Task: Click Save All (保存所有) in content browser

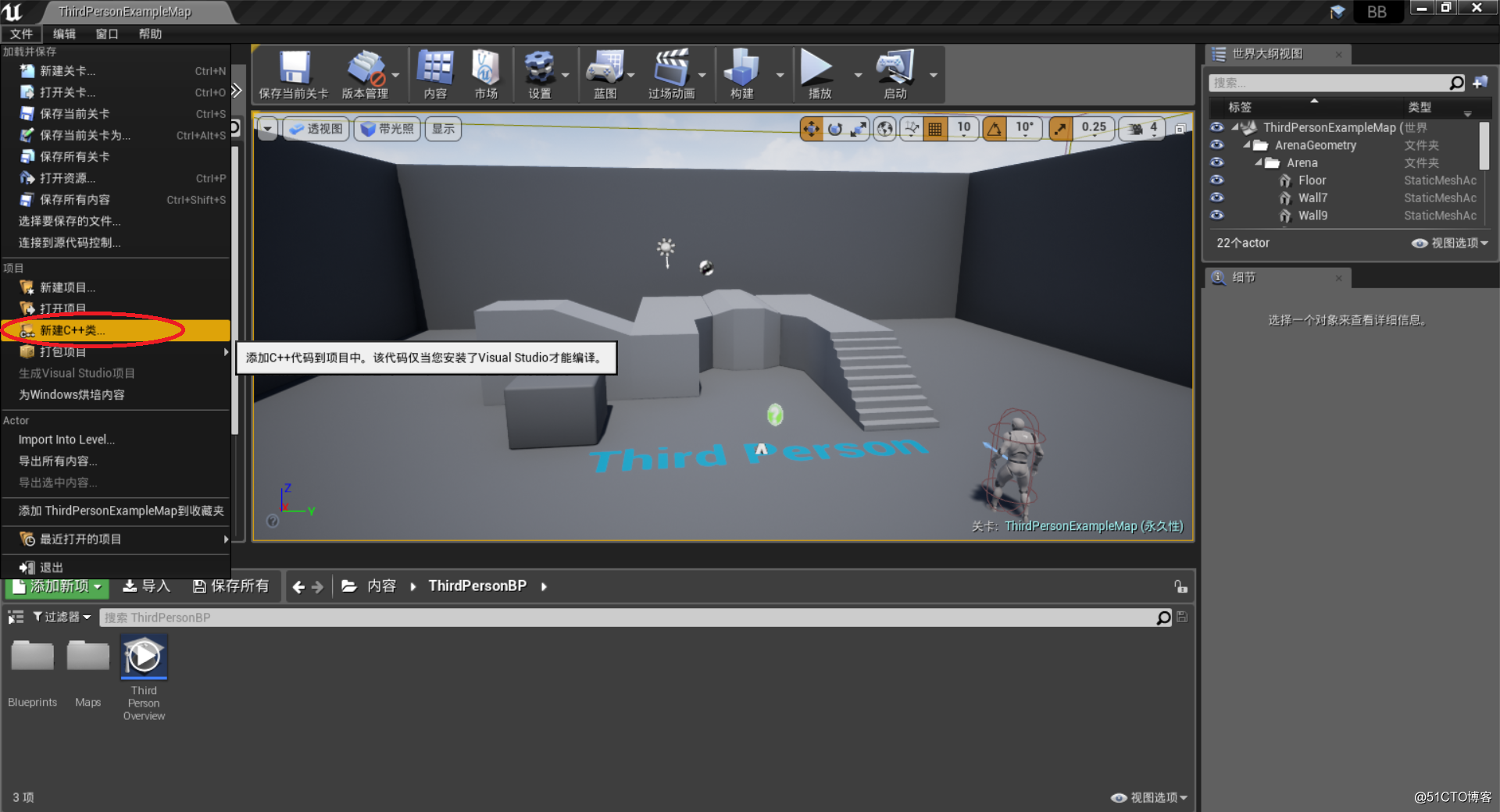Action: click(231, 586)
